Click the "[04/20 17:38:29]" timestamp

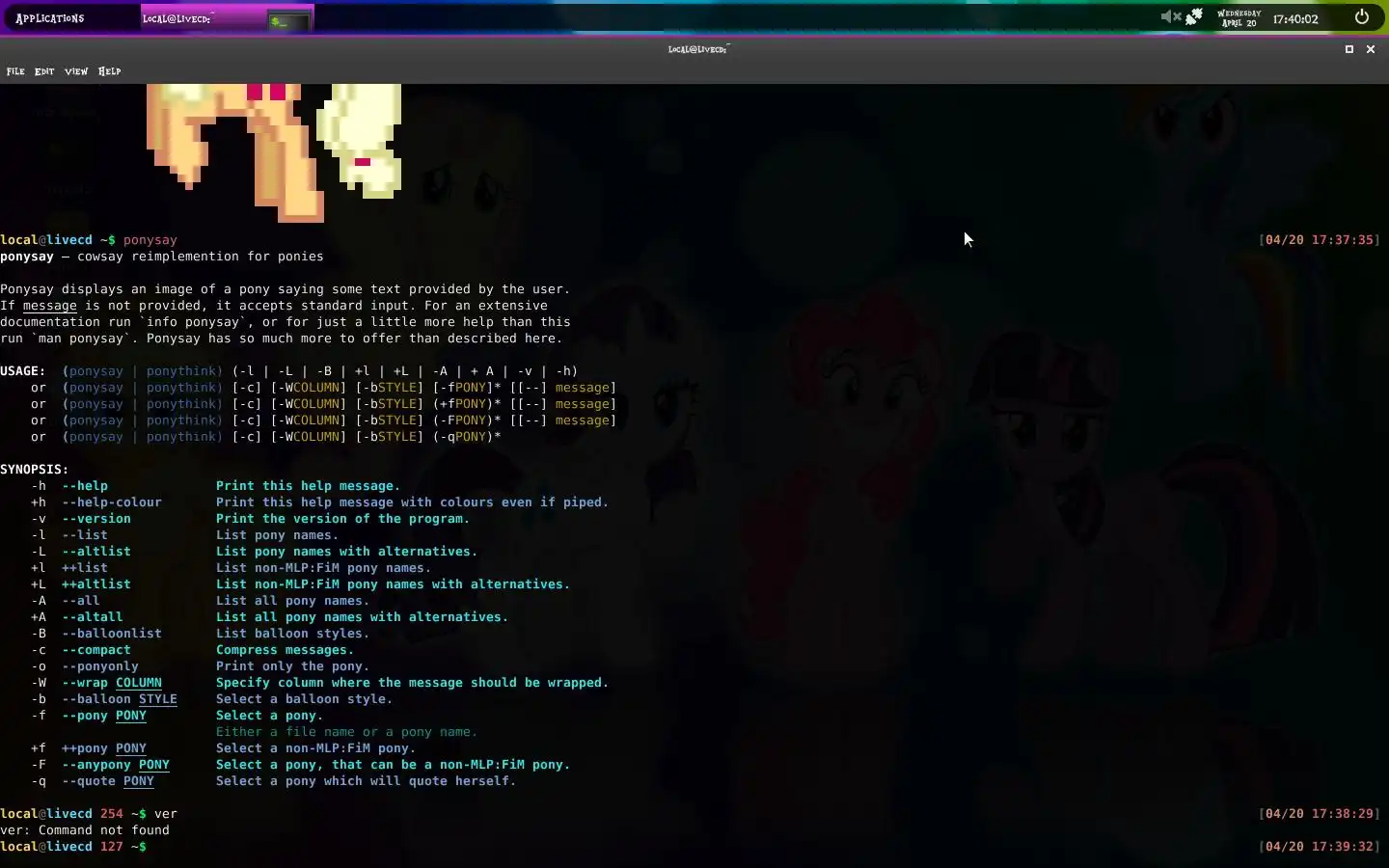tap(1320, 814)
